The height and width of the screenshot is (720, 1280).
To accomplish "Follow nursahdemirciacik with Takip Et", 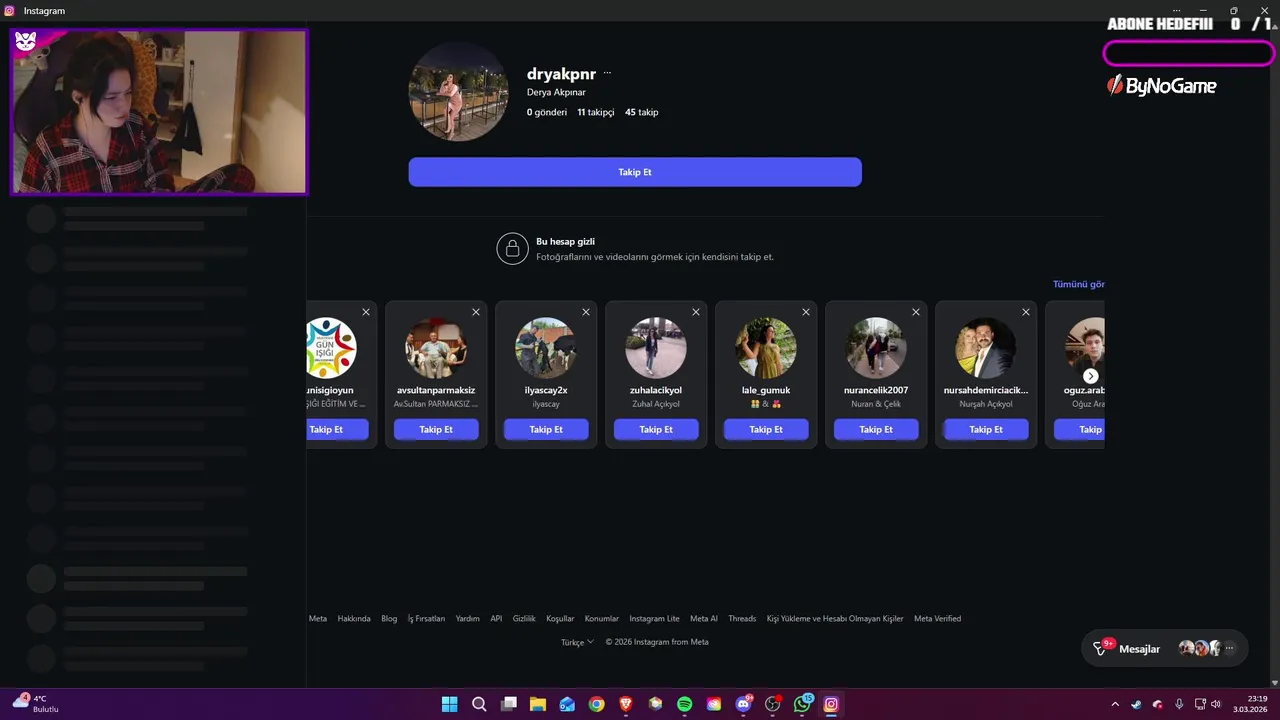I will coord(986,429).
